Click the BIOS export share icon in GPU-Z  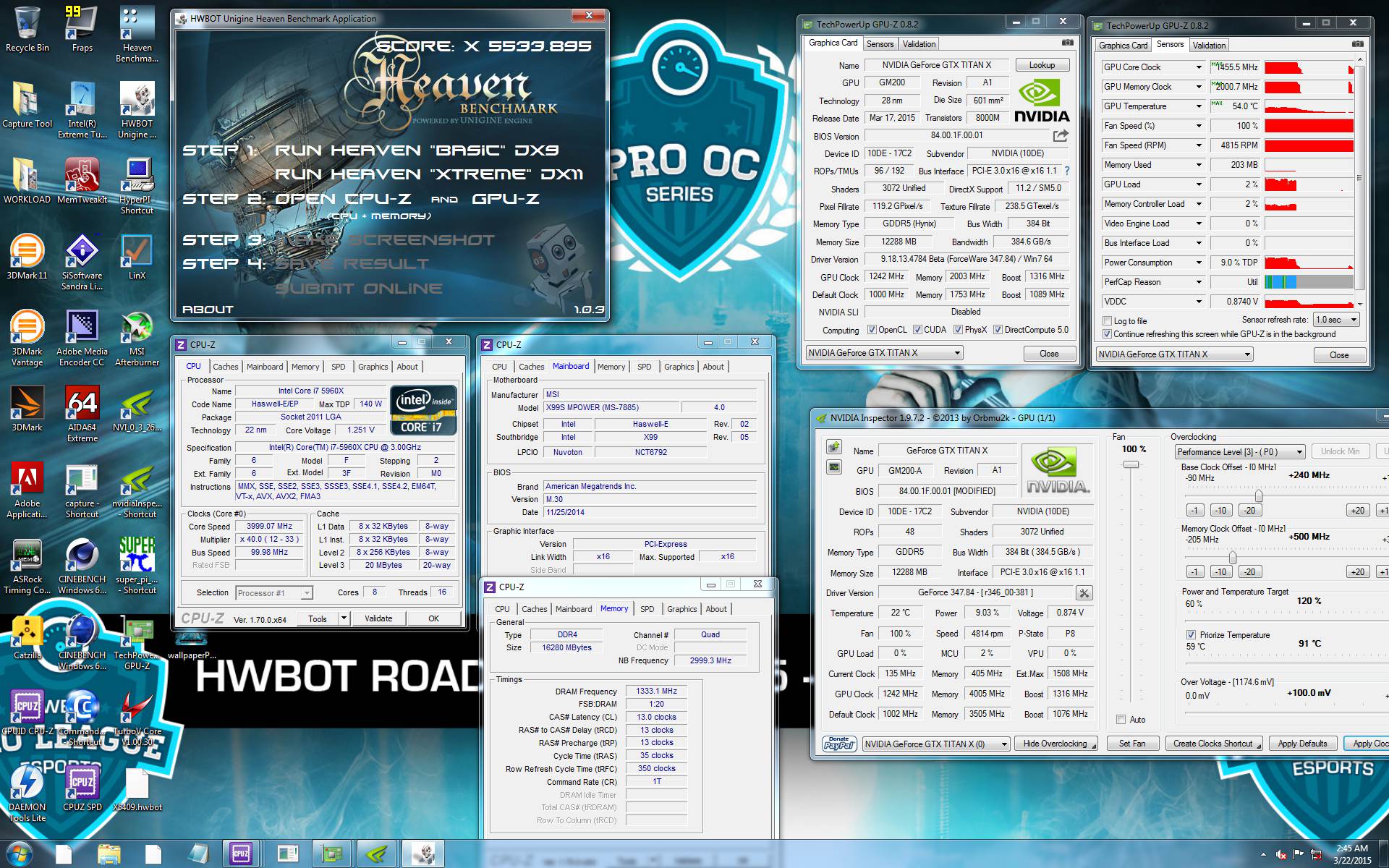(x=1061, y=135)
